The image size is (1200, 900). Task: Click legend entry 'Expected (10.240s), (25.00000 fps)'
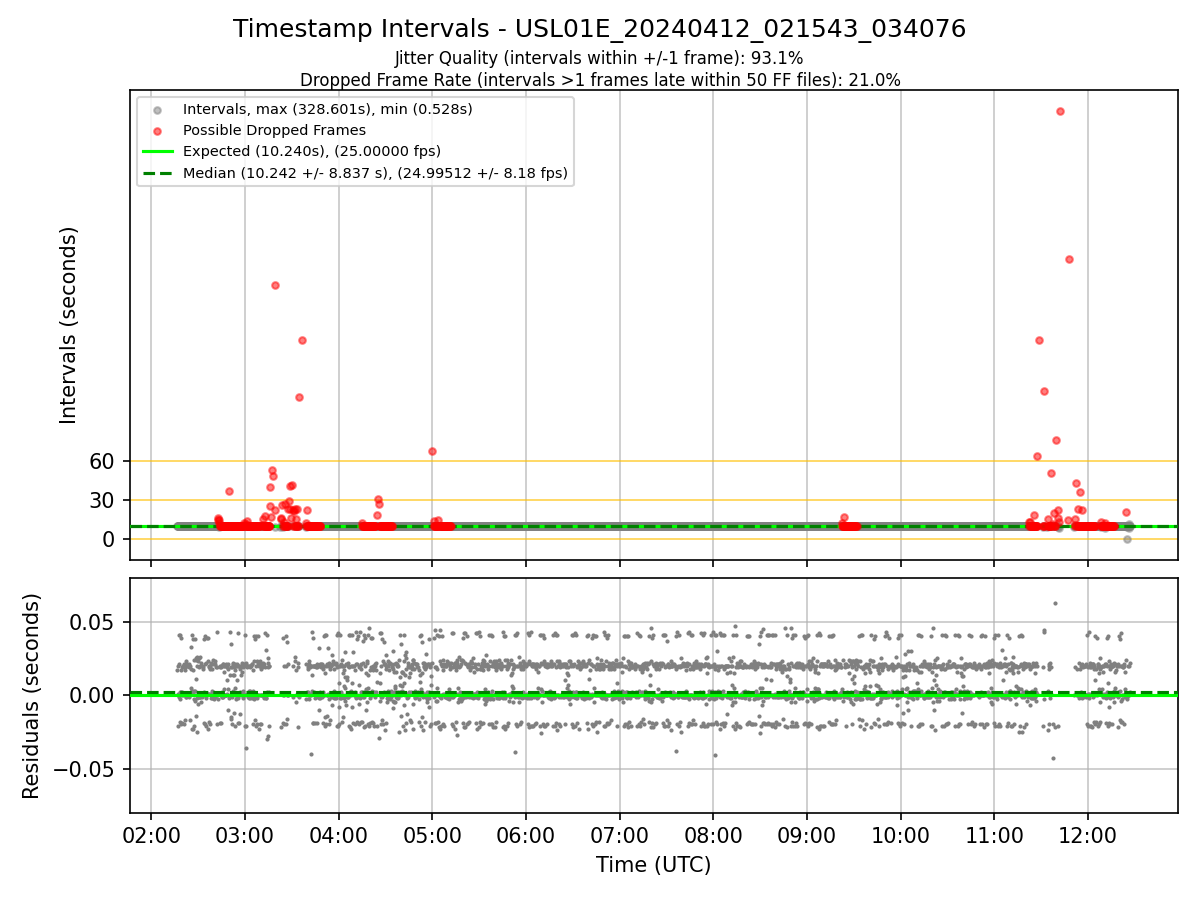pyautogui.click(x=312, y=151)
